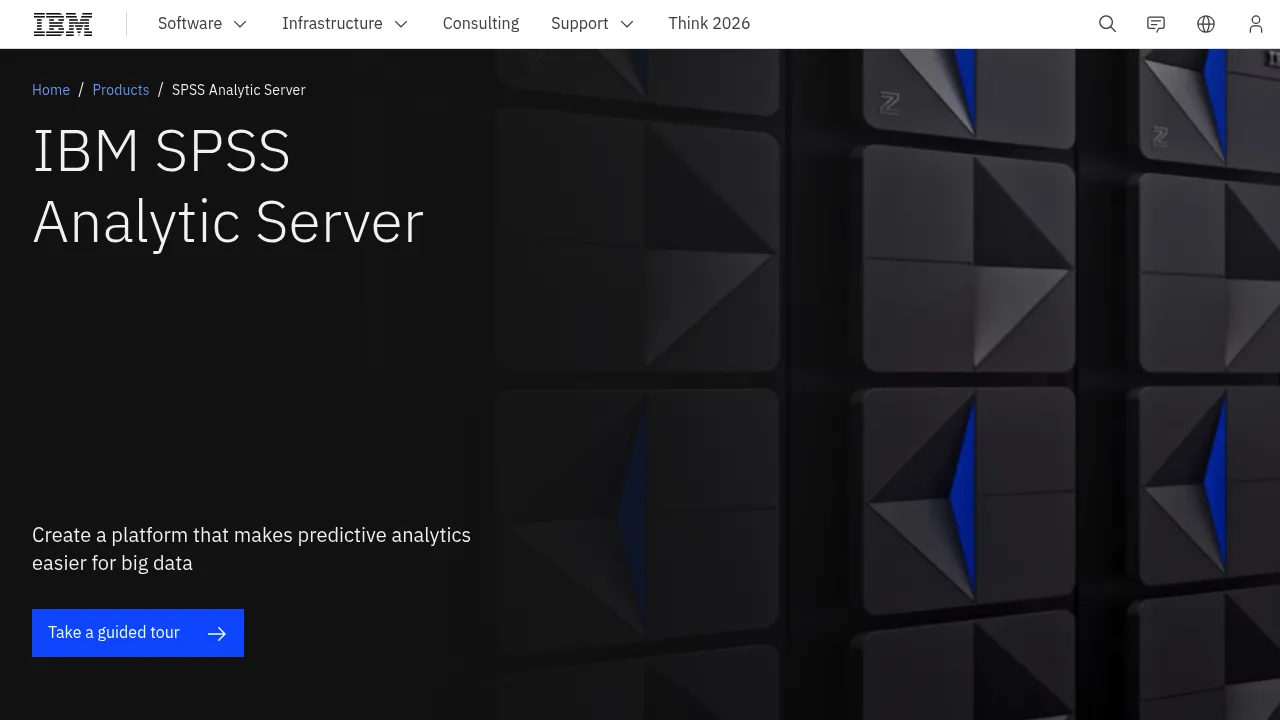This screenshot has height=720, width=1280.
Task: Open the chat icon in header
Action: (x=1156, y=24)
